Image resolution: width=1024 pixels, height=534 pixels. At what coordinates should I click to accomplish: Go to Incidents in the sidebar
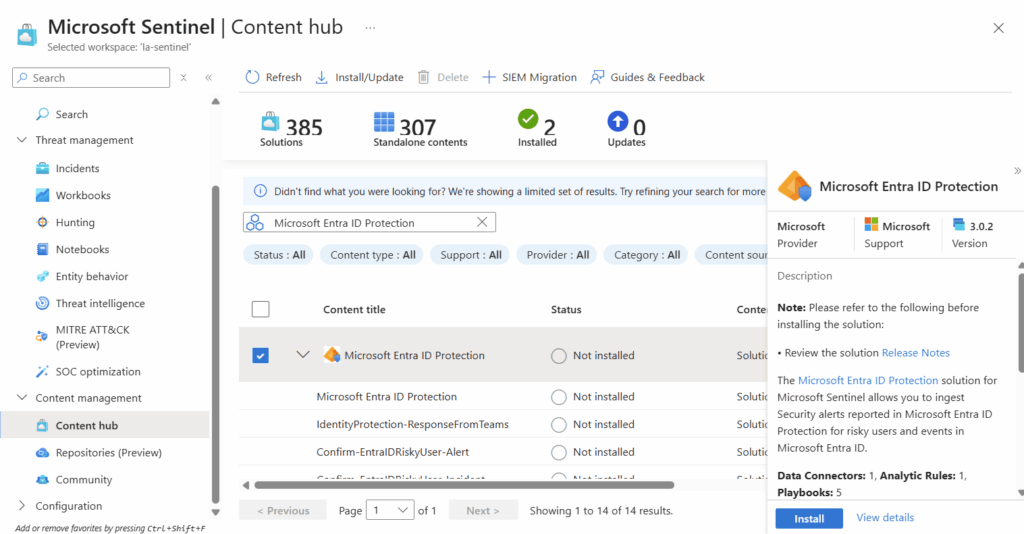pos(77,168)
